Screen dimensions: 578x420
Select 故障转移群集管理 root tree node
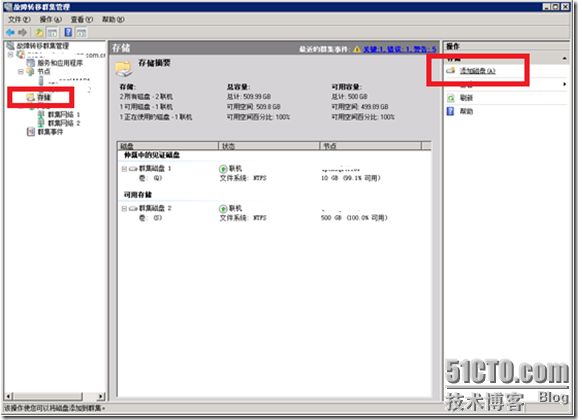42,46
